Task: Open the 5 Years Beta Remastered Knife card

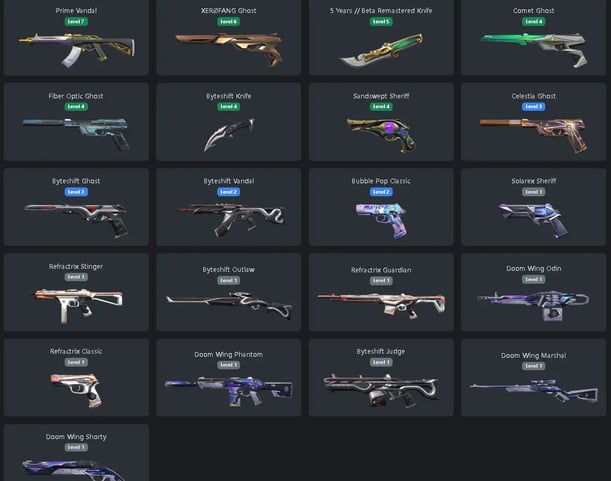Action: pyautogui.click(x=381, y=37)
